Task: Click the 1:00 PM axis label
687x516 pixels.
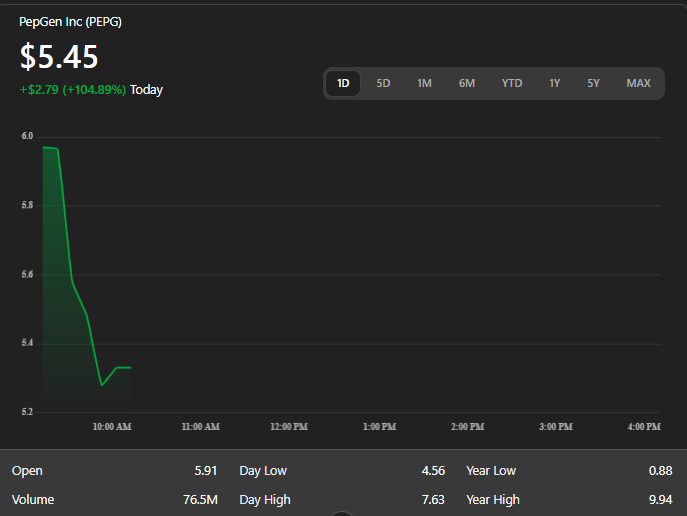Action: coord(379,427)
